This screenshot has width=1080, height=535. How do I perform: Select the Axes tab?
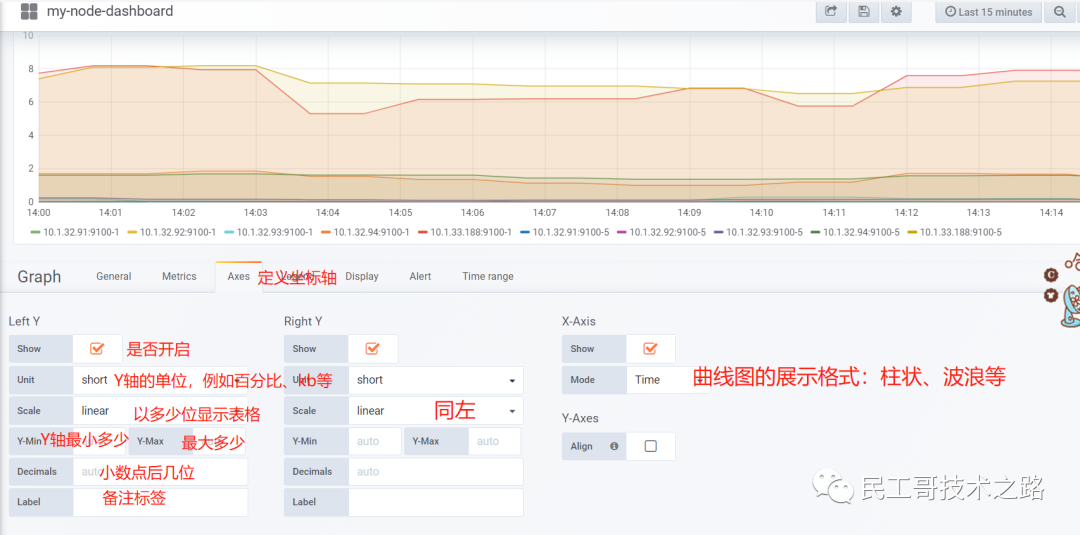(238, 276)
